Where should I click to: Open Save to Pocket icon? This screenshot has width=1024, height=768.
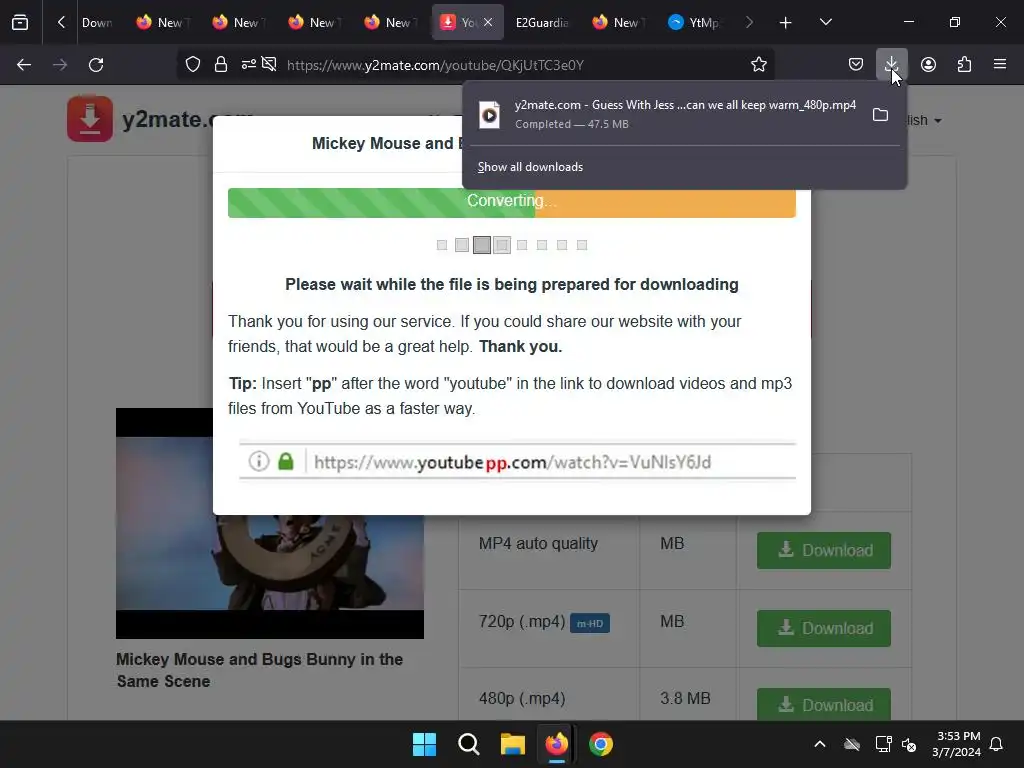click(x=856, y=64)
